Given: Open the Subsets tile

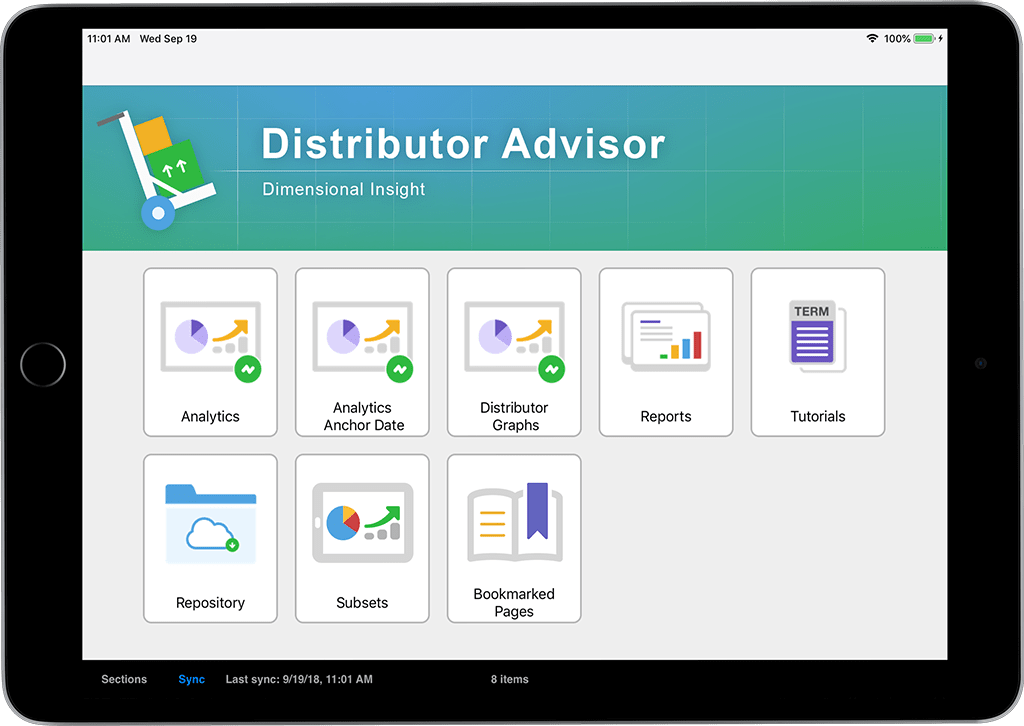Looking at the screenshot, I should tap(362, 539).
